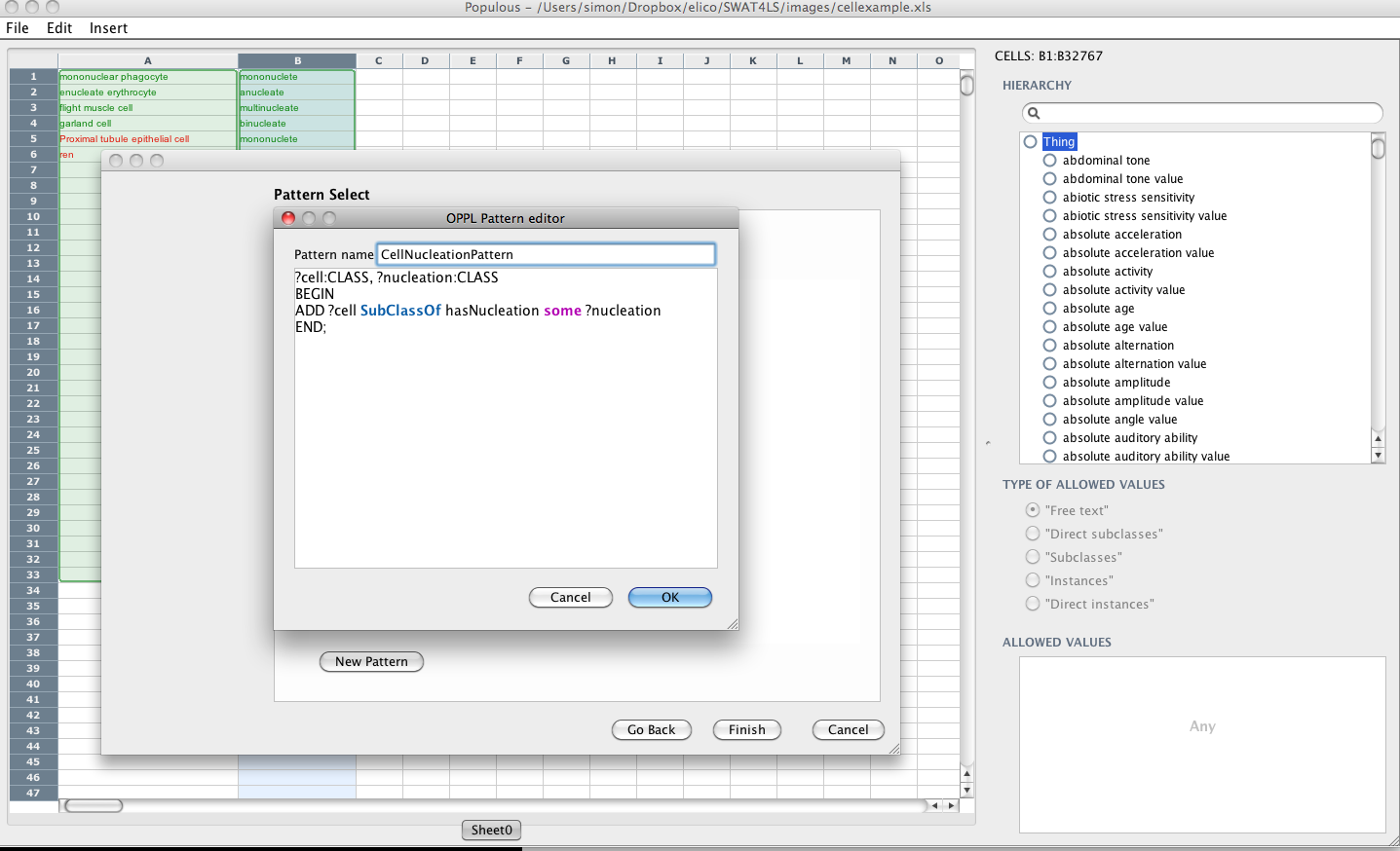The width and height of the screenshot is (1400, 851).
Task: Choose the "Instances" radio option
Action: pyautogui.click(x=1033, y=580)
